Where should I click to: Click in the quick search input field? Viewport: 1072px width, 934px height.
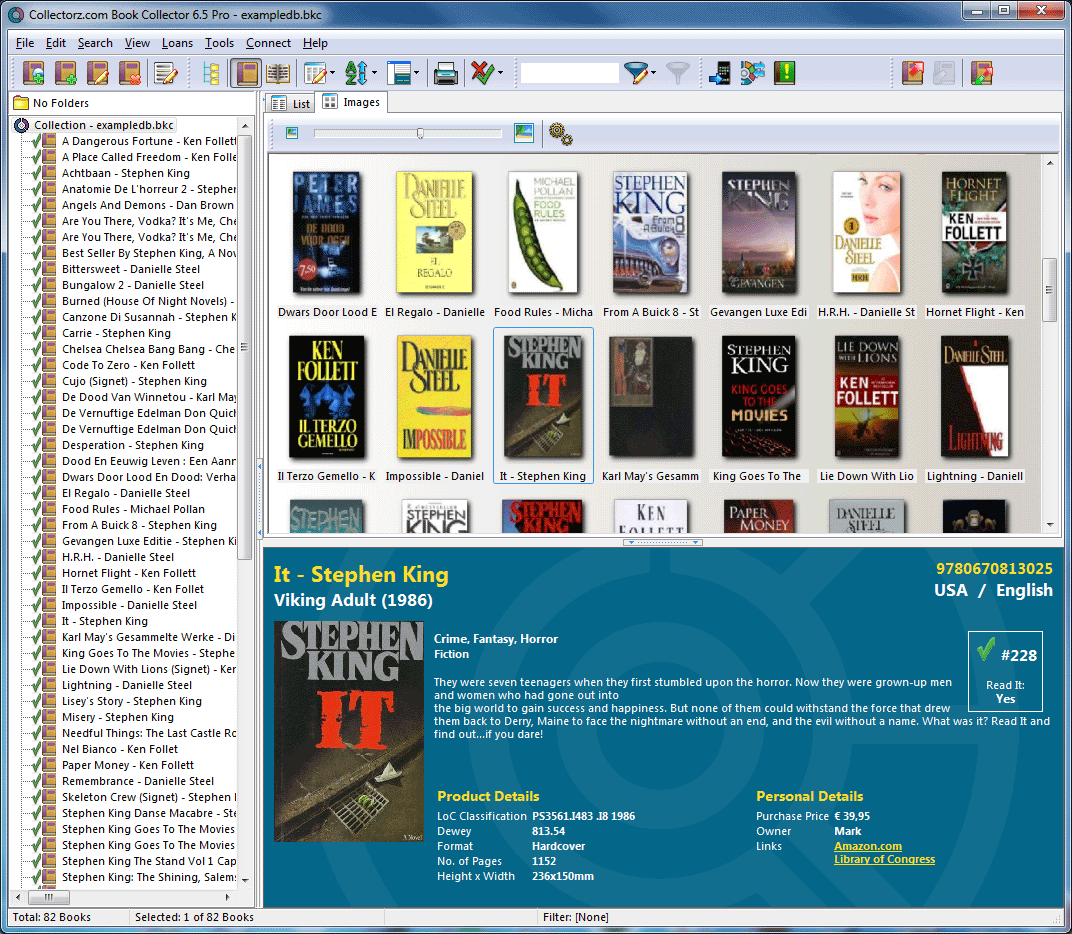click(x=570, y=72)
